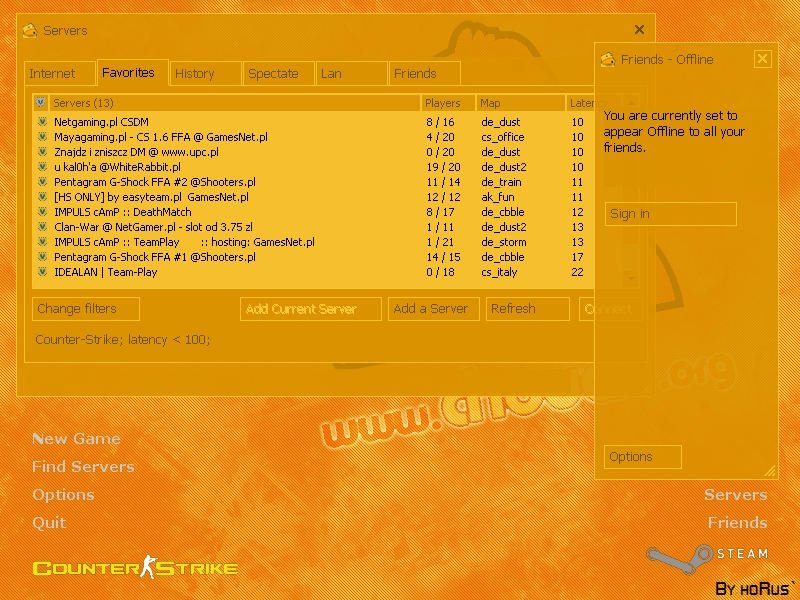This screenshot has width=800, height=600.
Task: Click the icon beside IDEALAN | Team-Play server
Action: click(x=42, y=272)
